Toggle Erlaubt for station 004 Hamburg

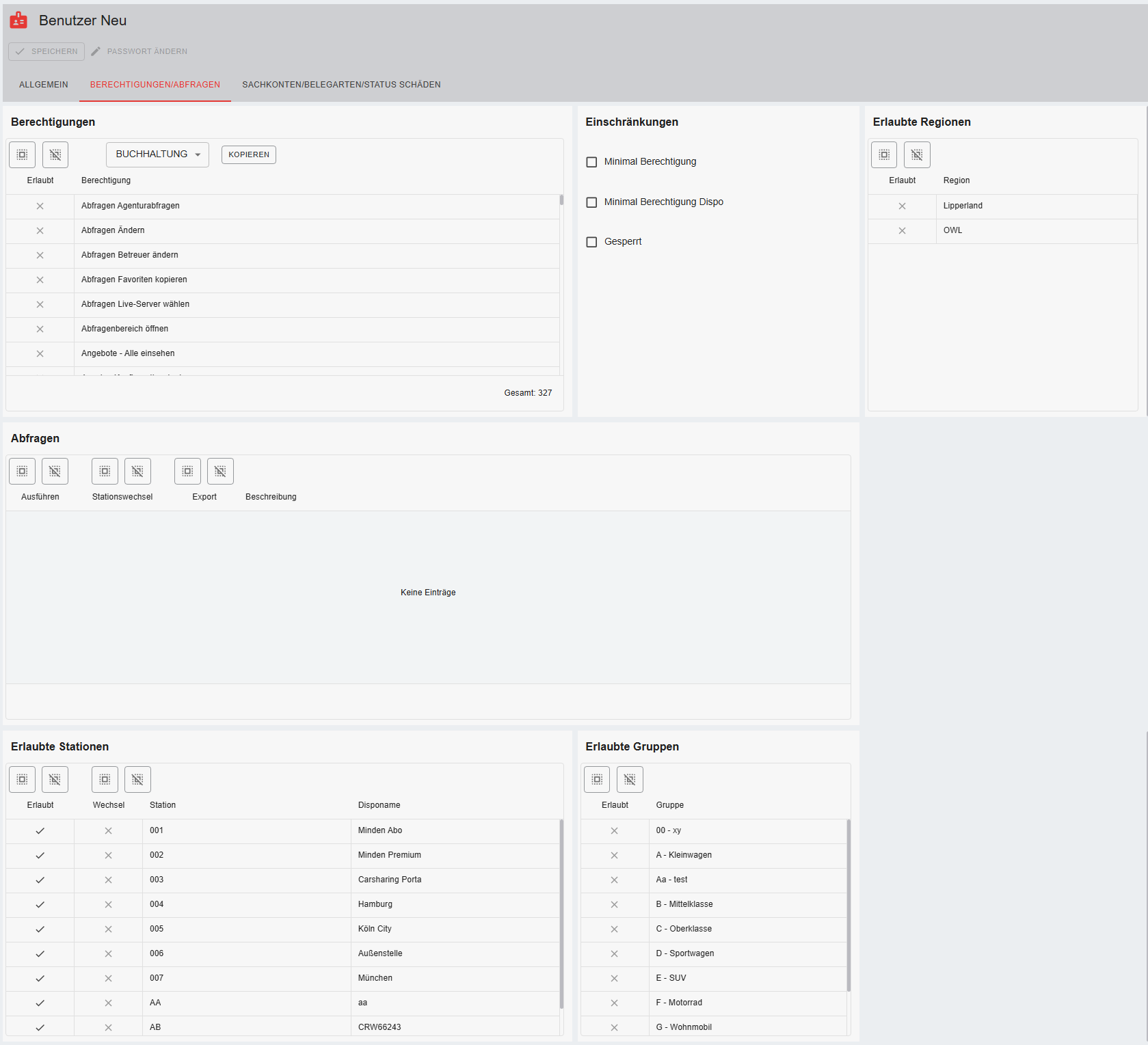(x=40, y=905)
